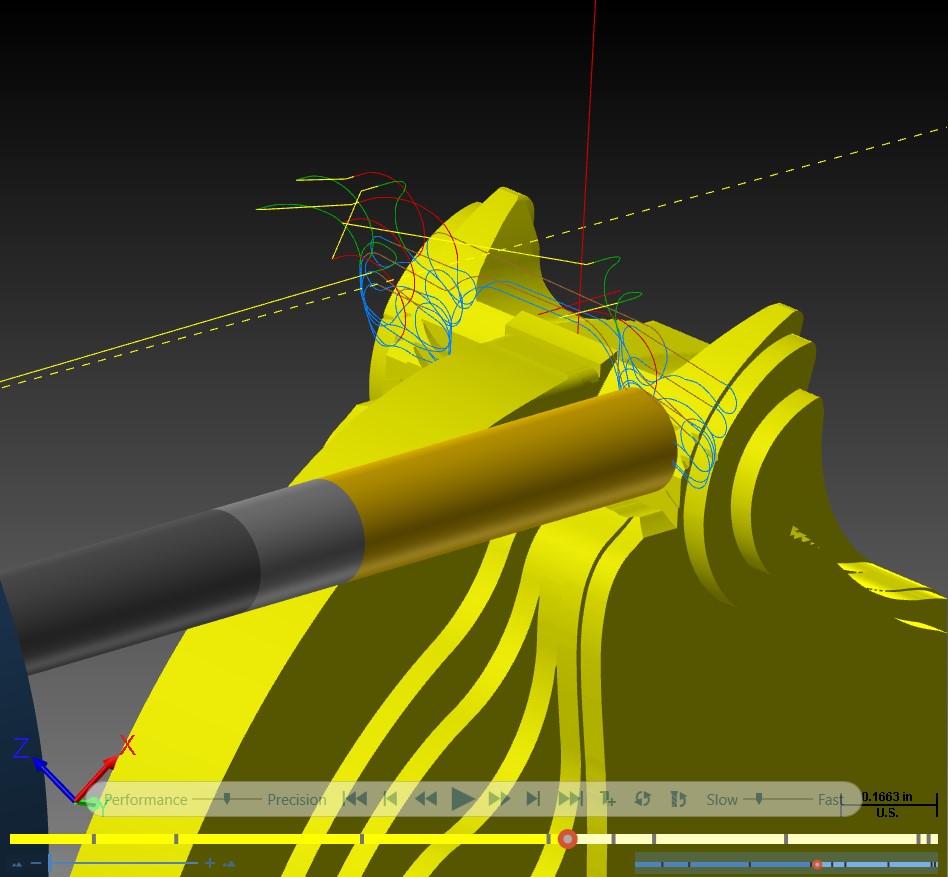Viewport: 948px width, 877px height.
Task: Jump to end of simulation
Action: (570, 799)
